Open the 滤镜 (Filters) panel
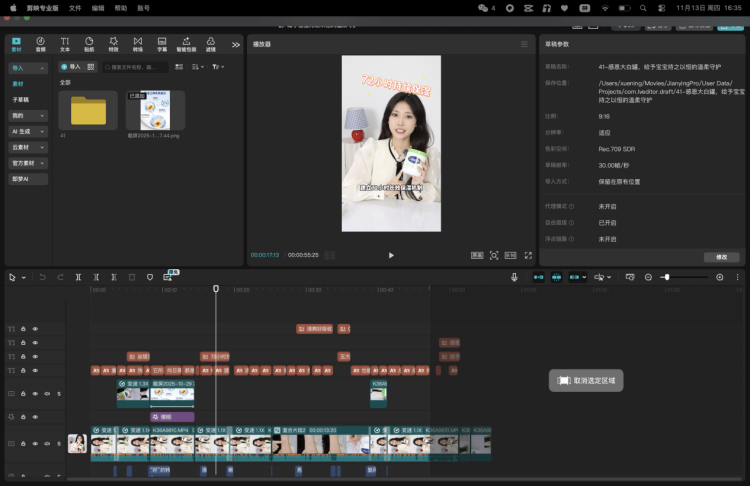 210,44
